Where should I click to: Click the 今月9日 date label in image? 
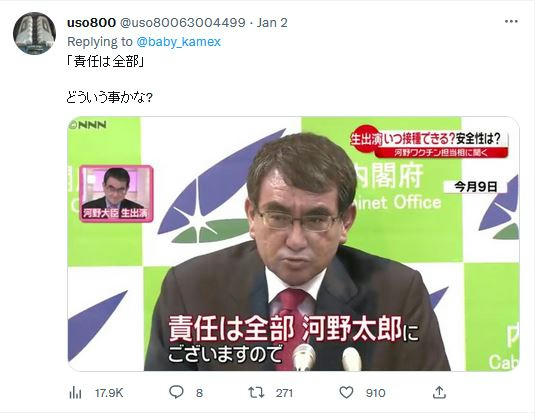(475, 187)
